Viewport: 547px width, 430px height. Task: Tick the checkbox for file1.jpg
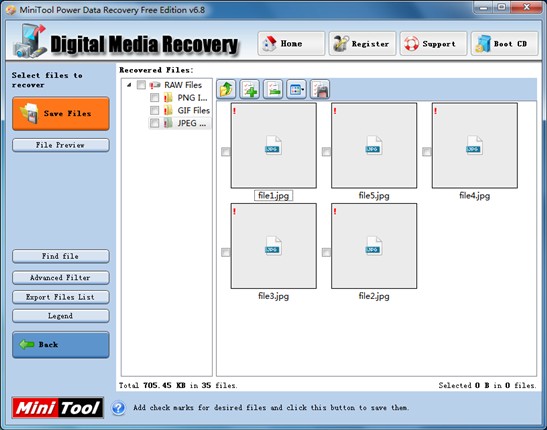point(226,152)
